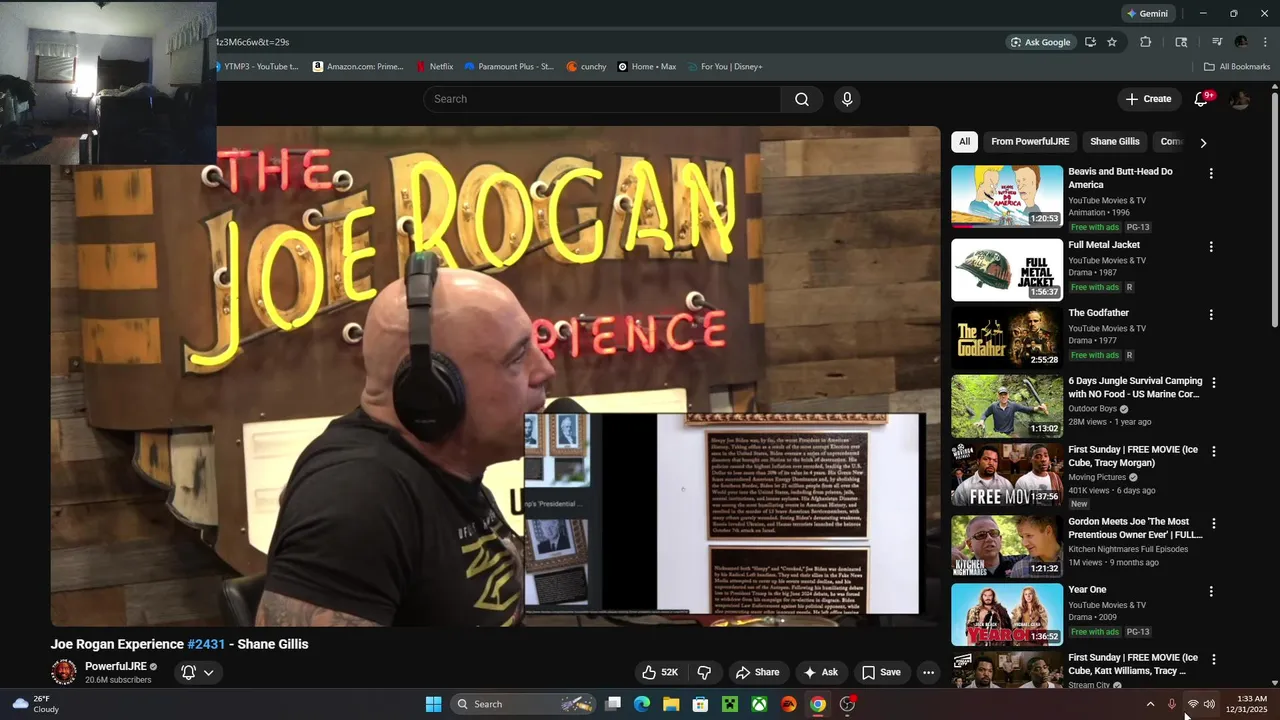Open Amazon Prime bookmark
This screenshot has width=1280, height=720.
pyautogui.click(x=358, y=67)
